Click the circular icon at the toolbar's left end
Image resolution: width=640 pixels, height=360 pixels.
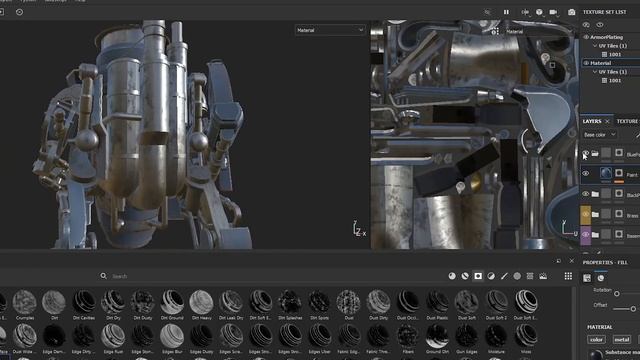[x=19, y=12]
